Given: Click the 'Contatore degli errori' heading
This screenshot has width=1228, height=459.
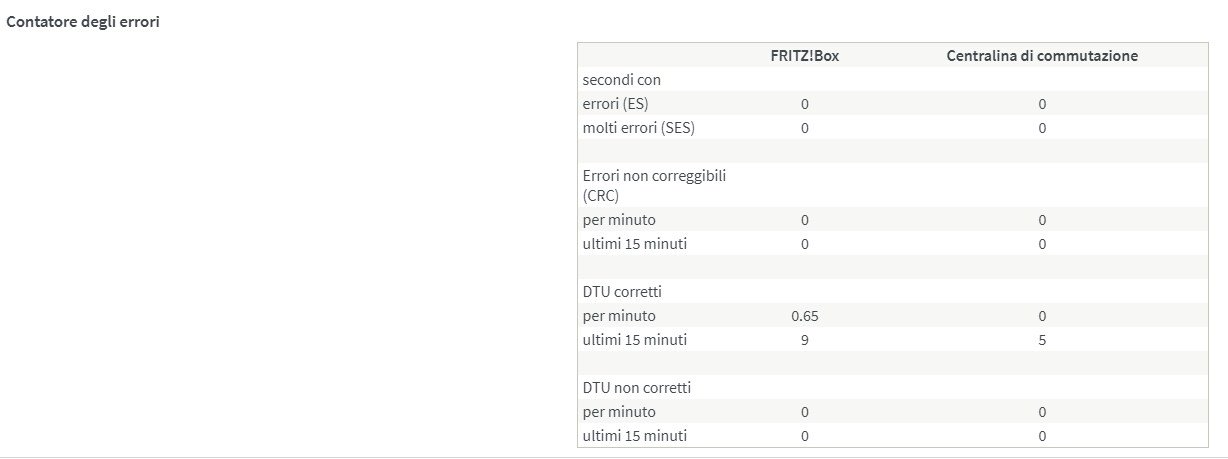Looking at the screenshot, I should coord(83,22).
